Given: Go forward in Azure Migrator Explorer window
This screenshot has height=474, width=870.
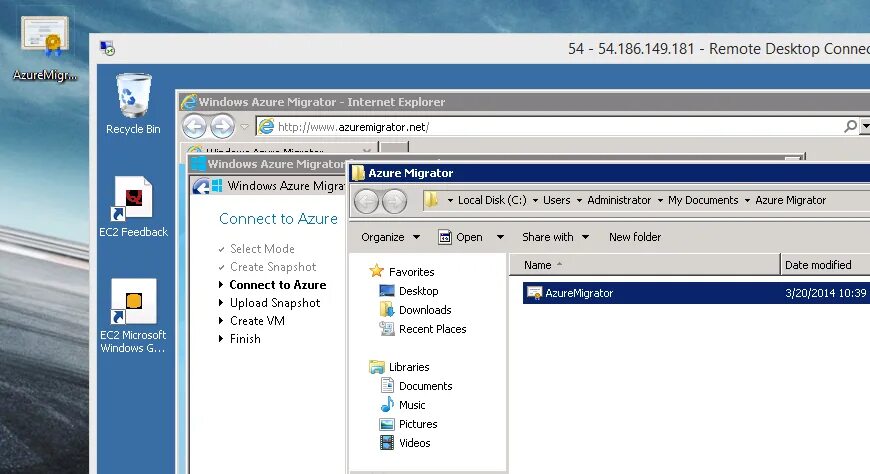Looking at the screenshot, I should point(394,201).
